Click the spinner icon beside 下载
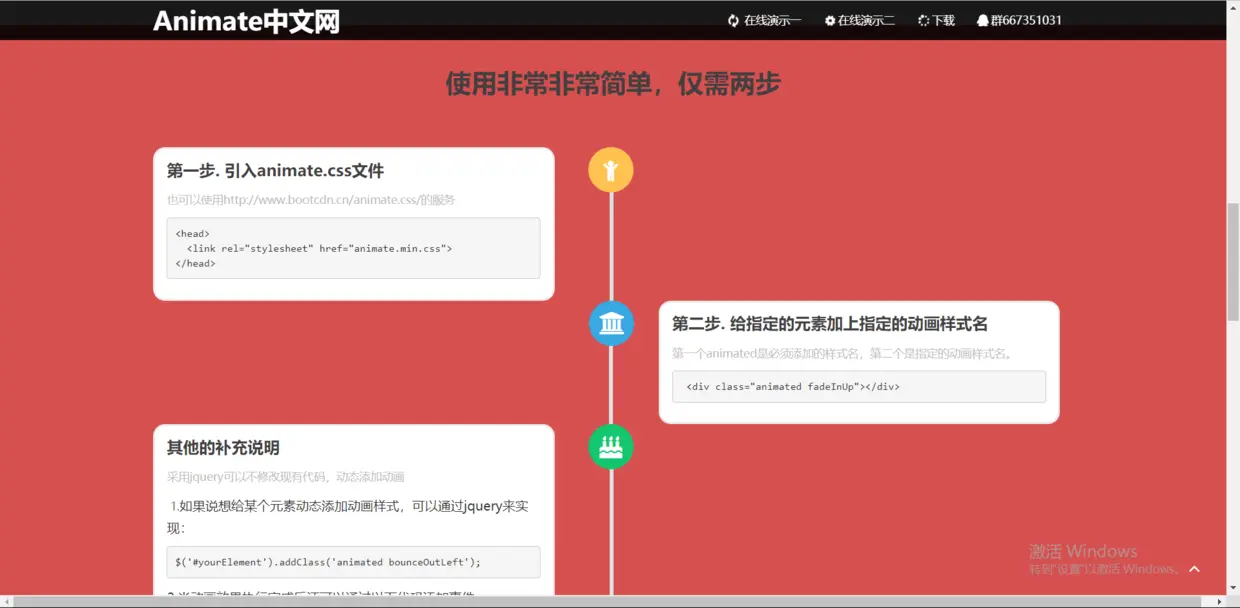 [x=924, y=20]
